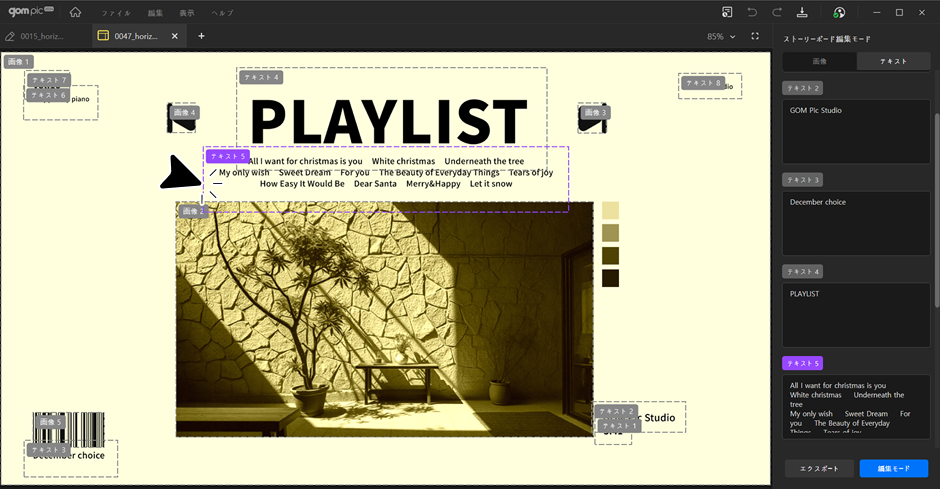
Task: Open the ファイル menu
Action: [x=115, y=13]
